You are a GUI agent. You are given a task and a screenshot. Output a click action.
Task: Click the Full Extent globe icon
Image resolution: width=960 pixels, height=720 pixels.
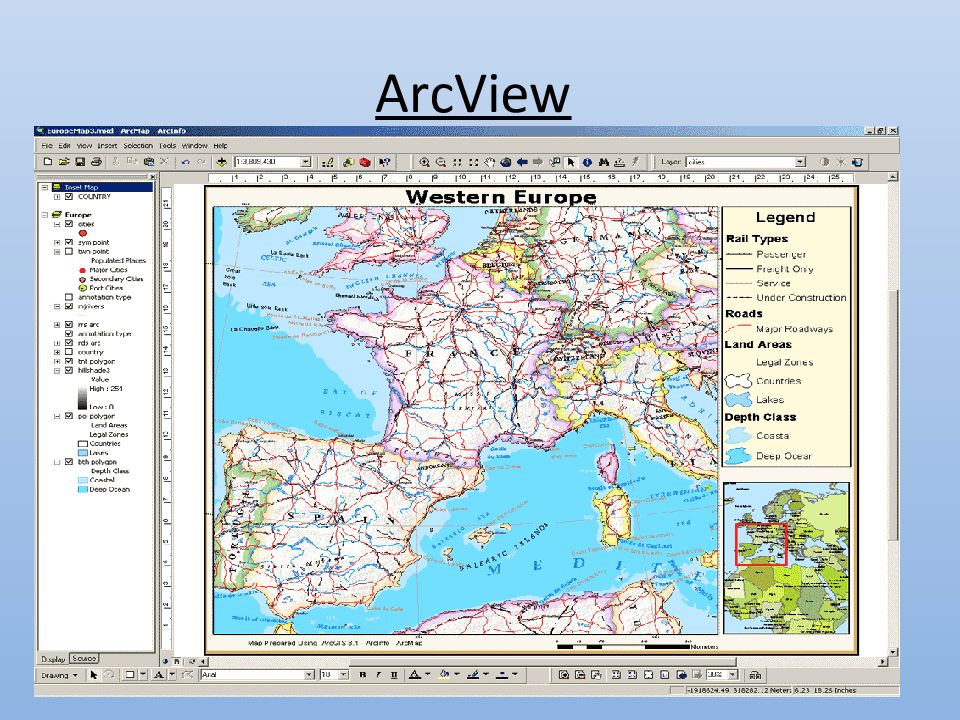coord(505,162)
